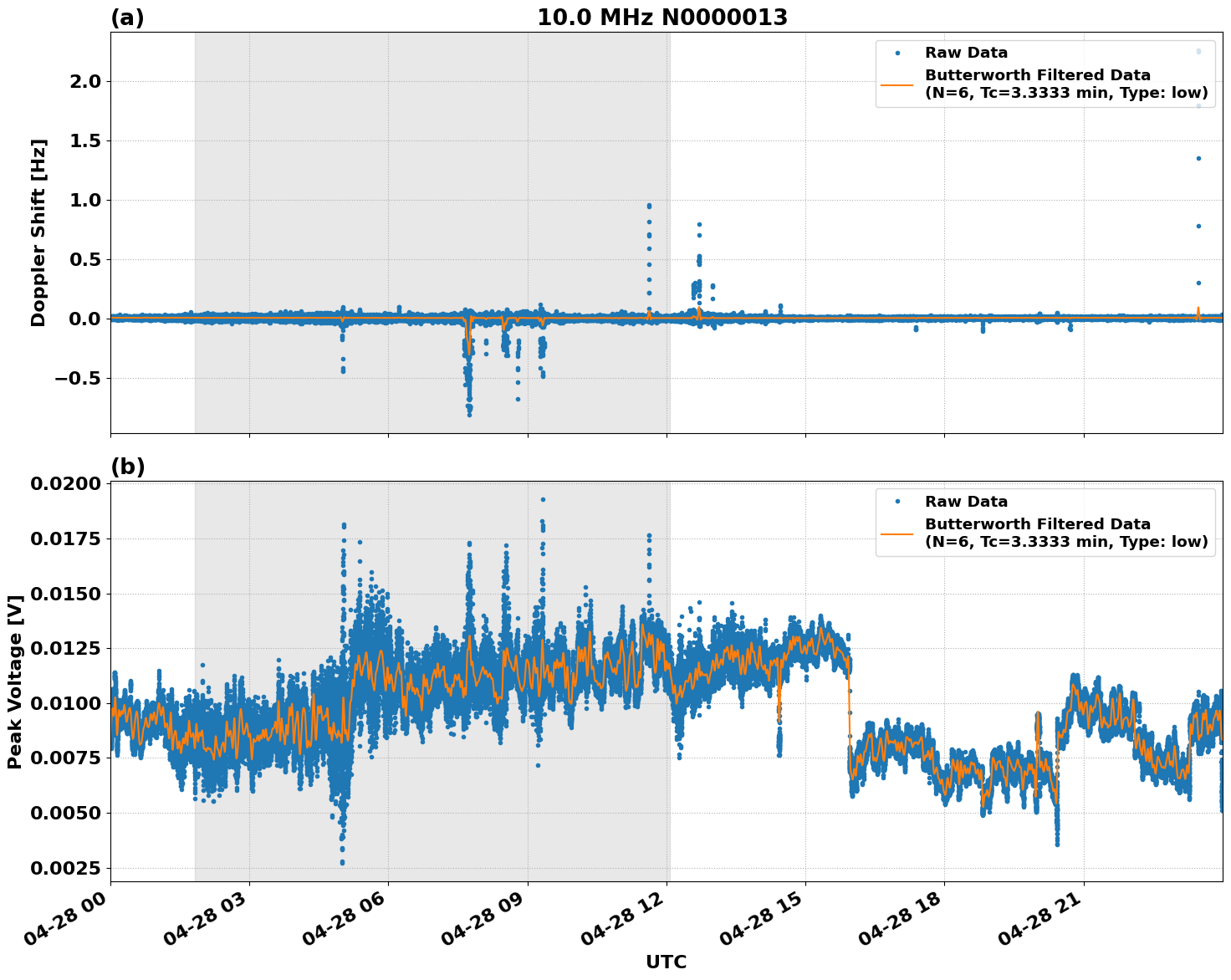Click the panel label (b)
The height and width of the screenshot is (980, 1231).
click(128, 466)
